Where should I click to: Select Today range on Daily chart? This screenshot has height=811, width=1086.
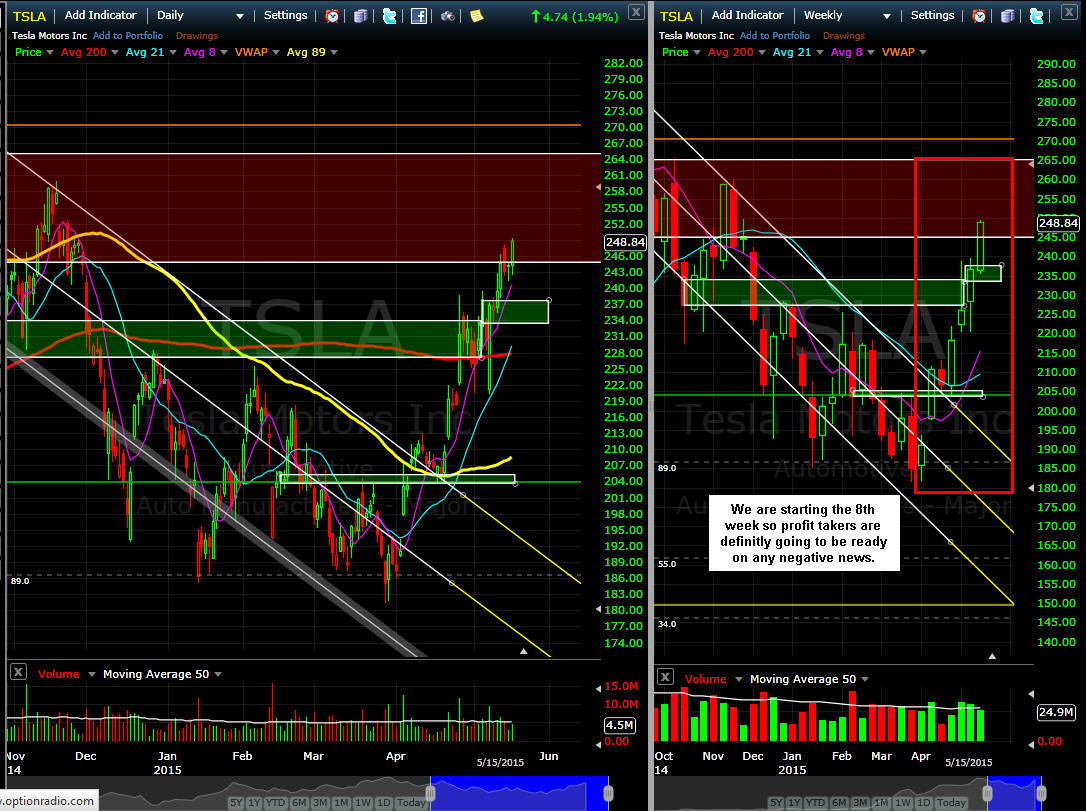(x=411, y=803)
